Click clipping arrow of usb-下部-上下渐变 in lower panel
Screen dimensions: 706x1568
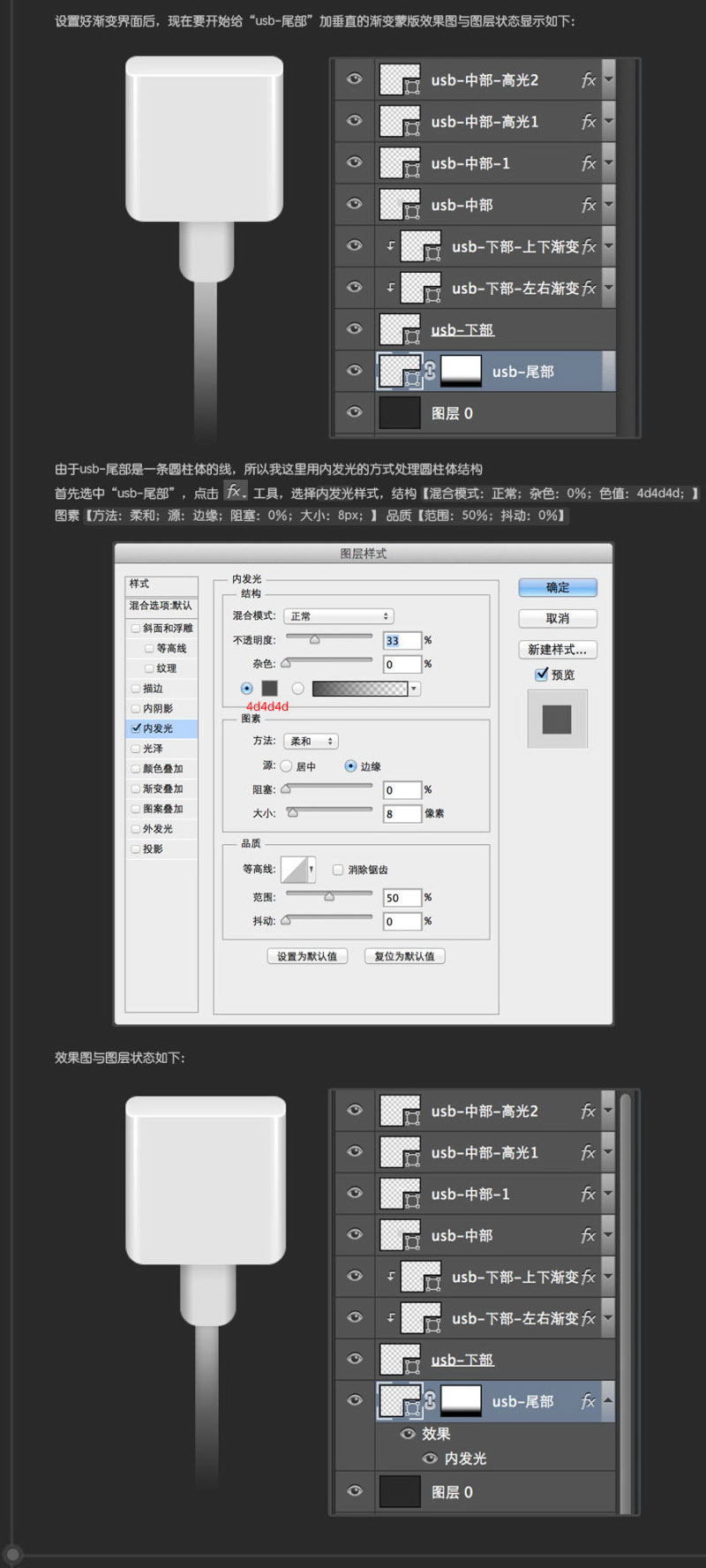pos(390,1277)
